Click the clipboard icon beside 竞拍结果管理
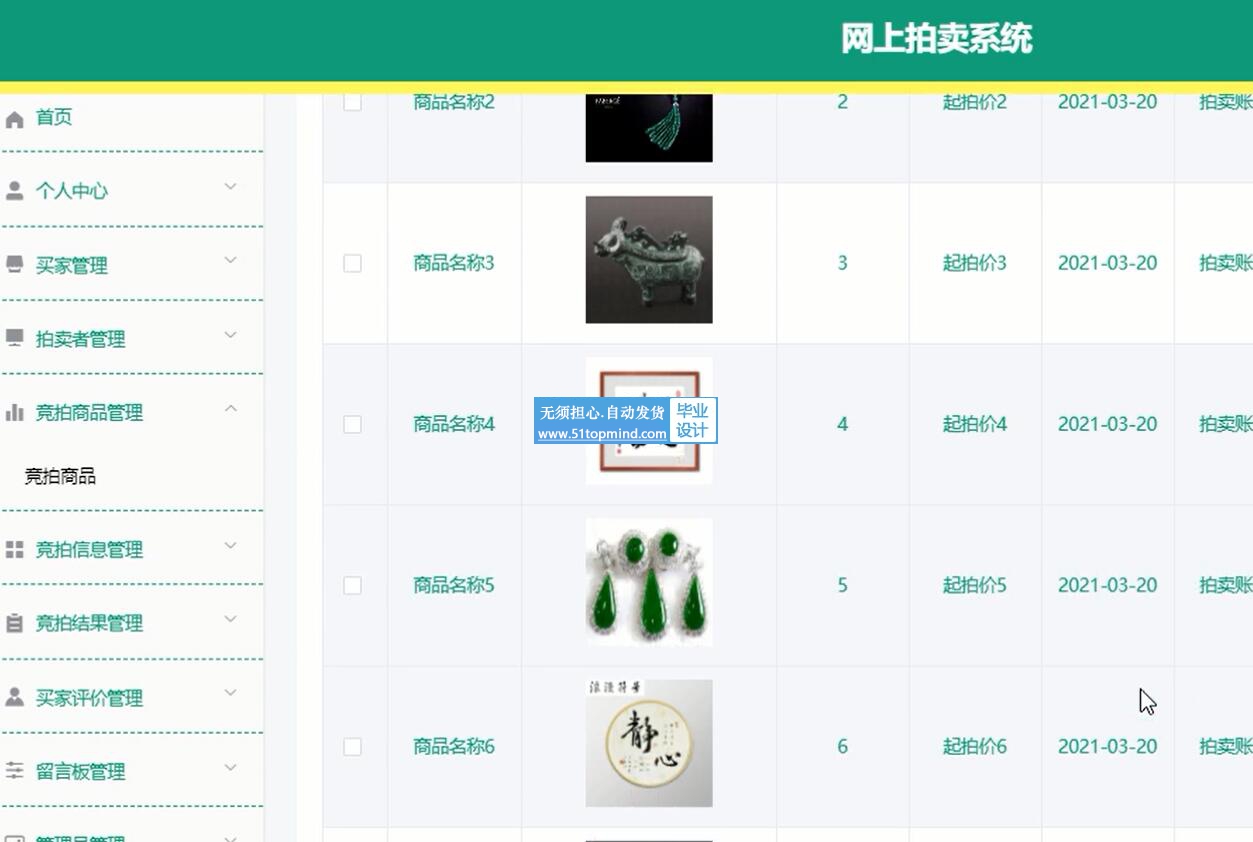The height and width of the screenshot is (842, 1253). point(15,623)
